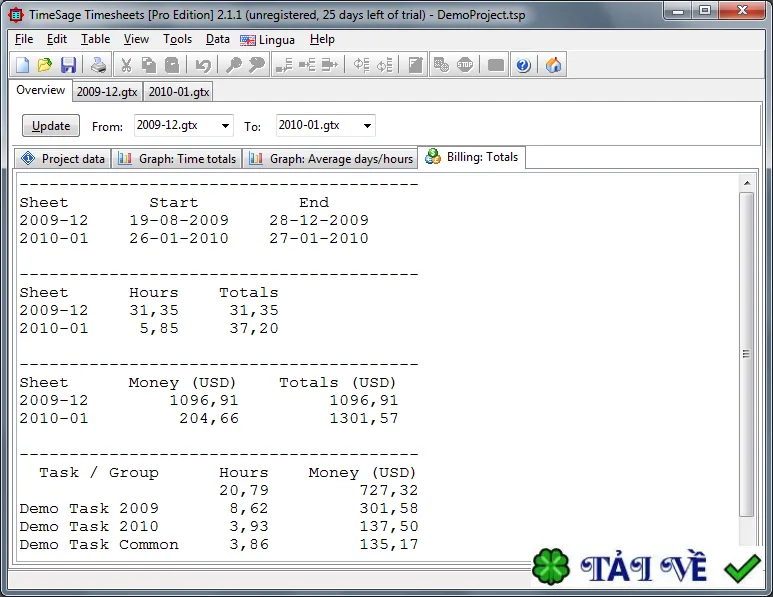The image size is (773, 597).
Task: Click the Undo arrow icon
Action: tap(203, 65)
